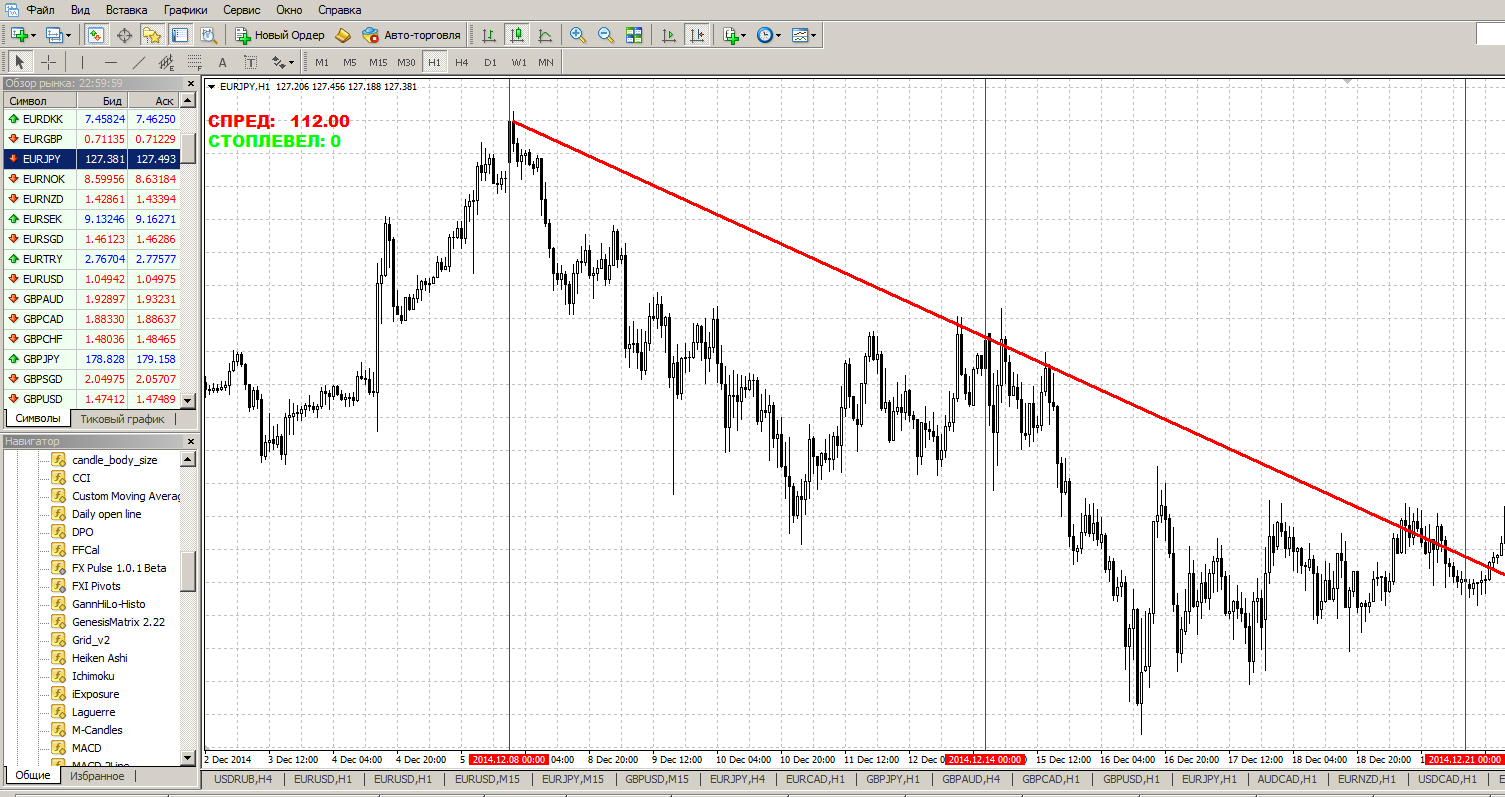1505x797 pixels.
Task: Toggle Chart Shift button
Action: coord(697,35)
